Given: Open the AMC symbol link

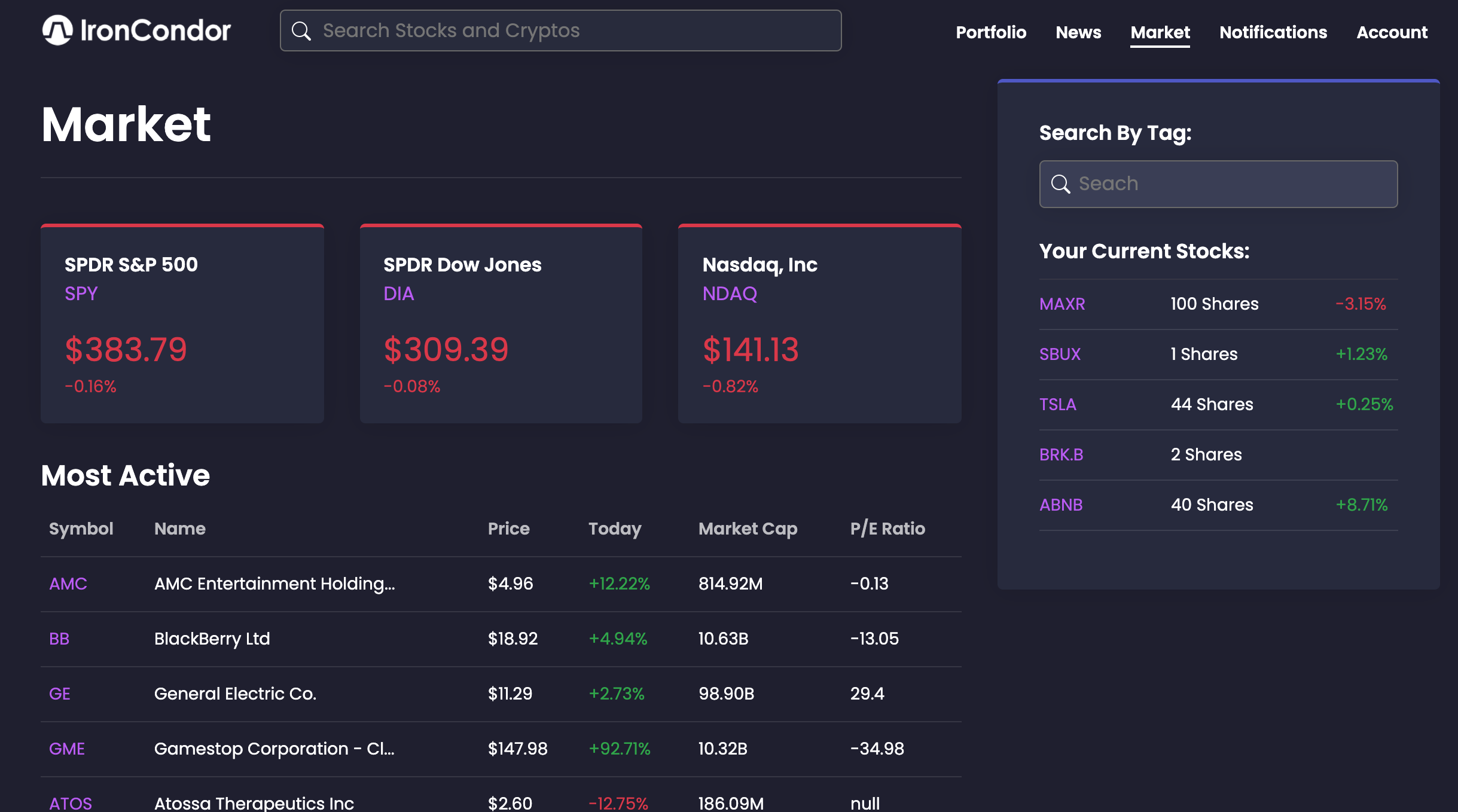Looking at the screenshot, I should coord(68,584).
